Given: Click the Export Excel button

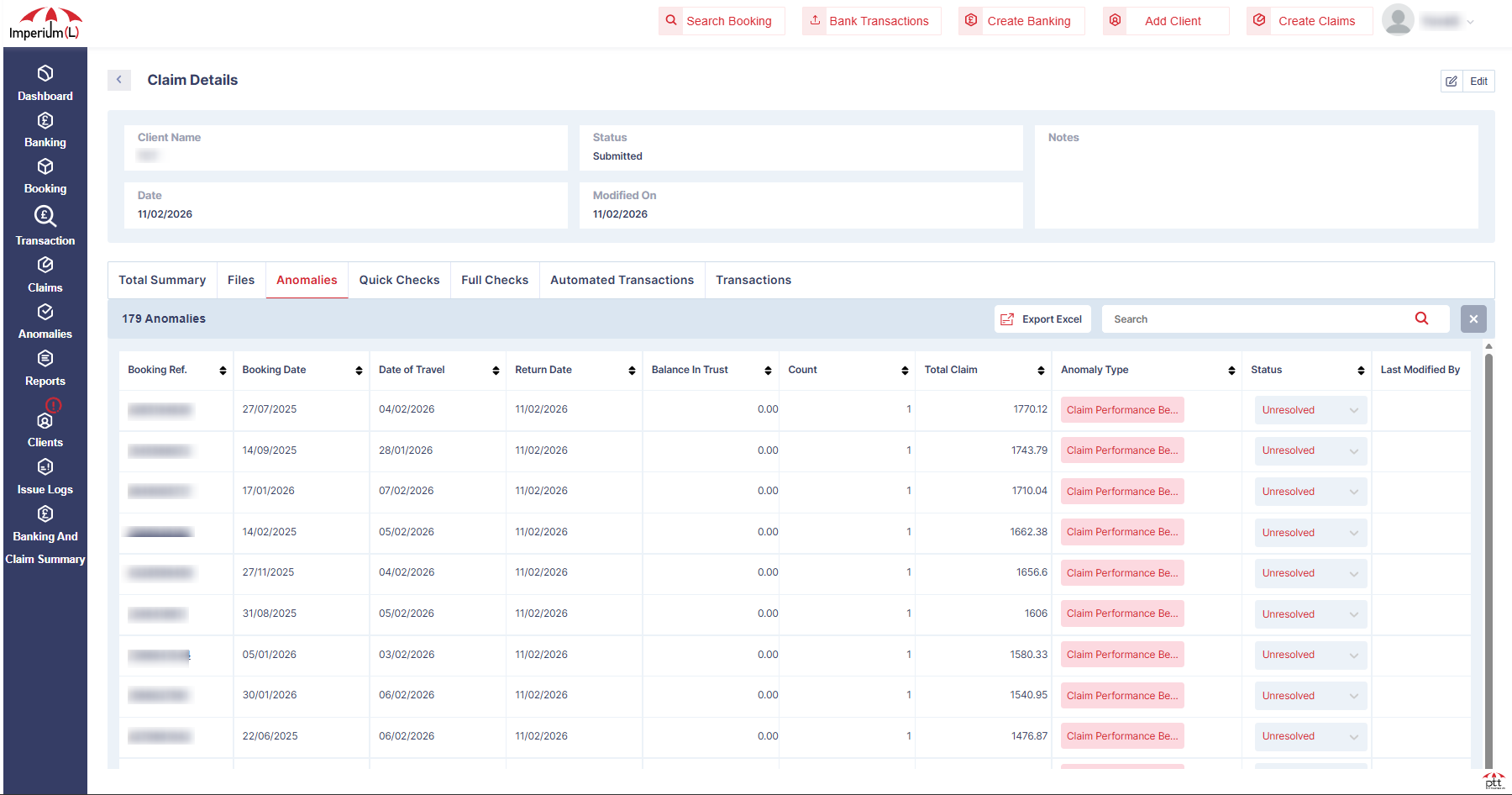Looking at the screenshot, I should point(1042,319).
